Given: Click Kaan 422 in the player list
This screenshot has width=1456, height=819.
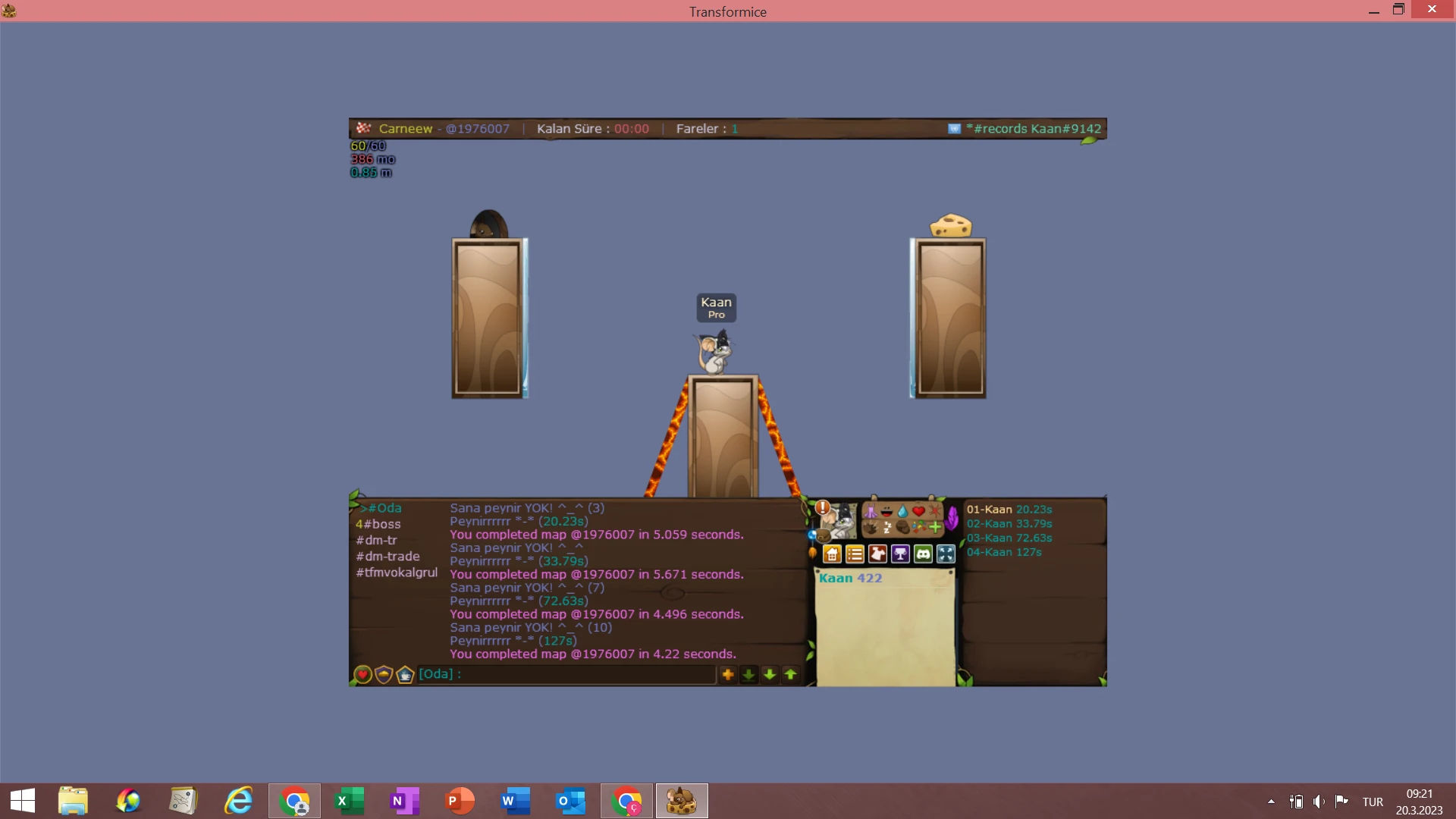Looking at the screenshot, I should point(850,578).
